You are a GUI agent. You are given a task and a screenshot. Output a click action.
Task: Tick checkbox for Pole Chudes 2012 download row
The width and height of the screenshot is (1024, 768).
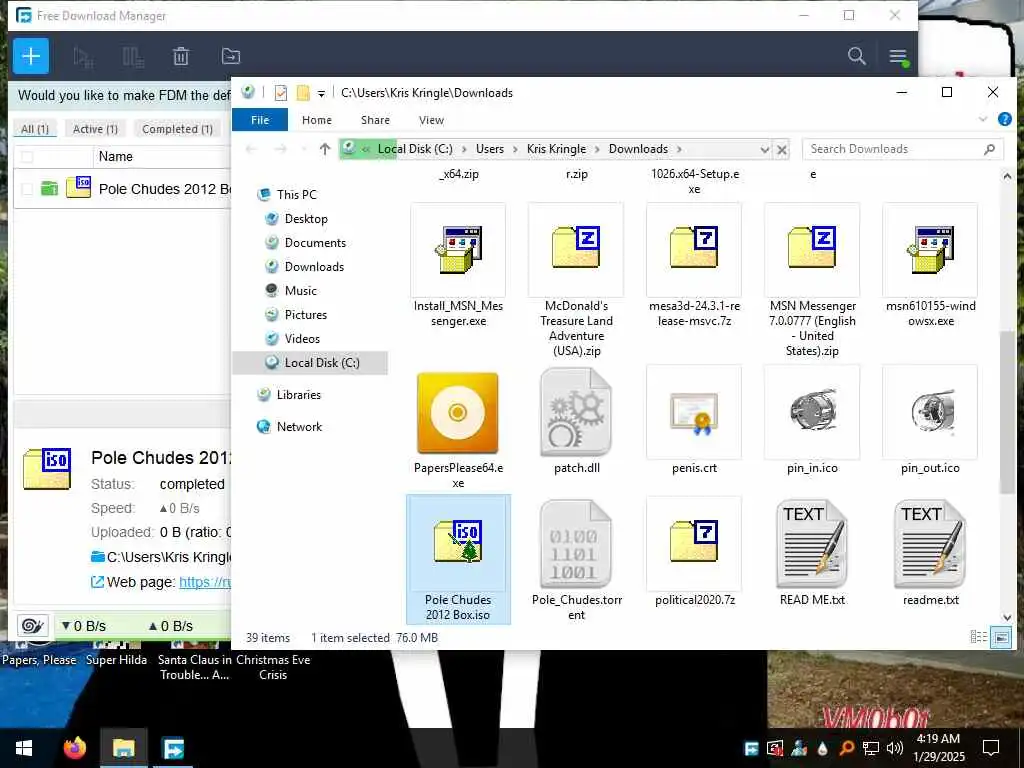[27, 189]
